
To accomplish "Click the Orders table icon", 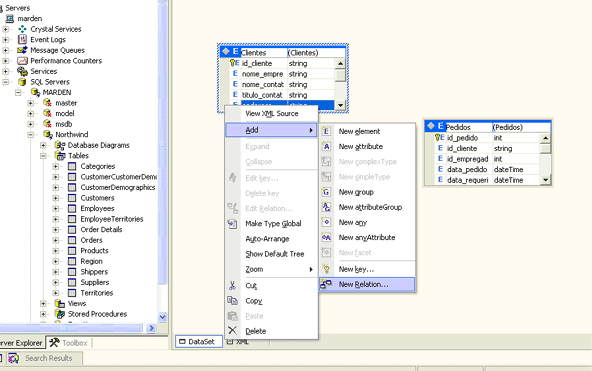I will click(72, 240).
